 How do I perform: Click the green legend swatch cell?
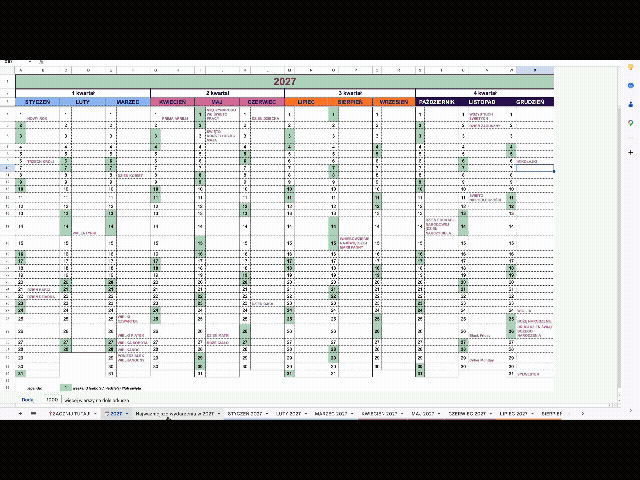(65, 387)
